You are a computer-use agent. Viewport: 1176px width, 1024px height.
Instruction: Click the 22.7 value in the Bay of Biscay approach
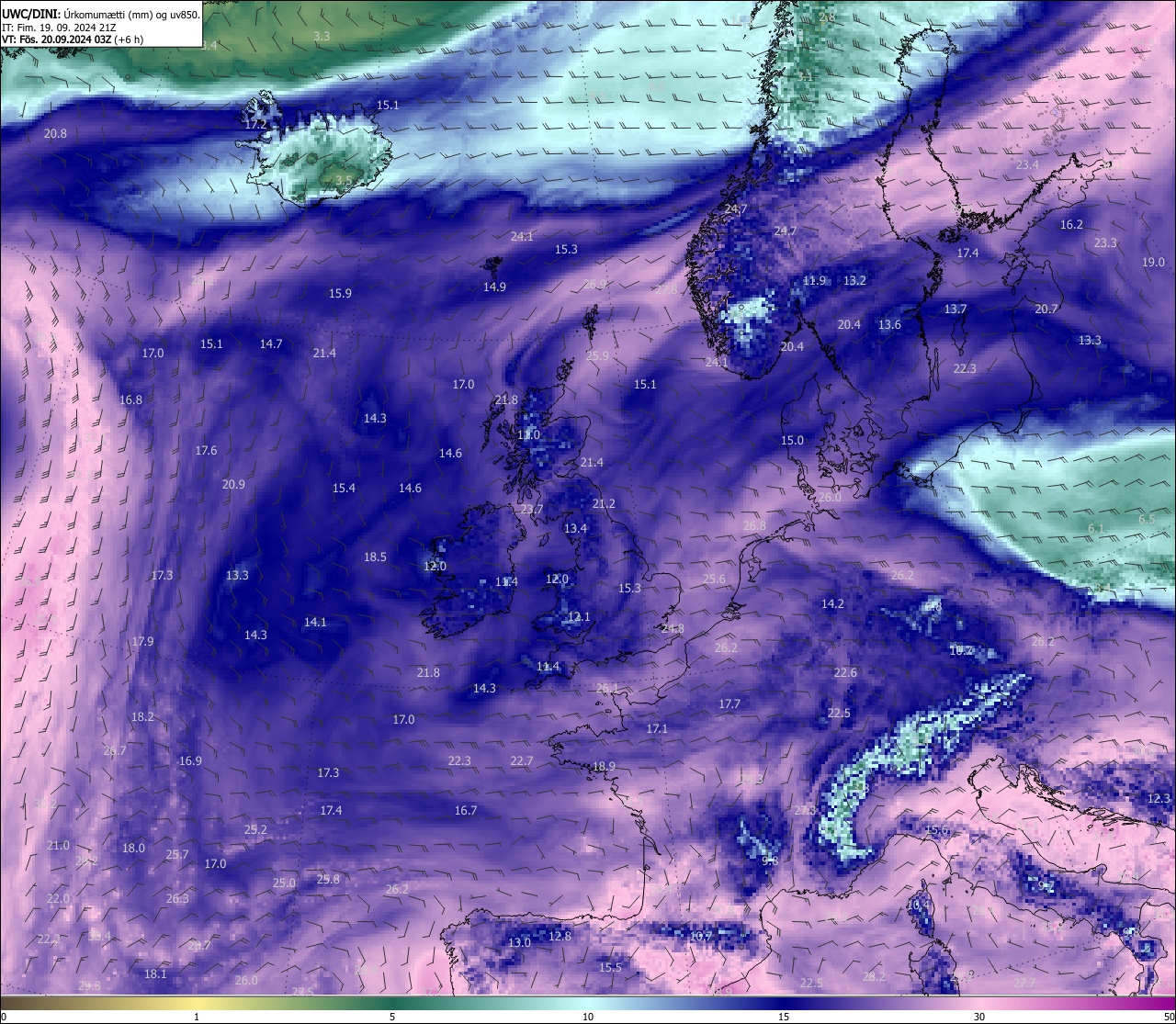click(x=521, y=760)
